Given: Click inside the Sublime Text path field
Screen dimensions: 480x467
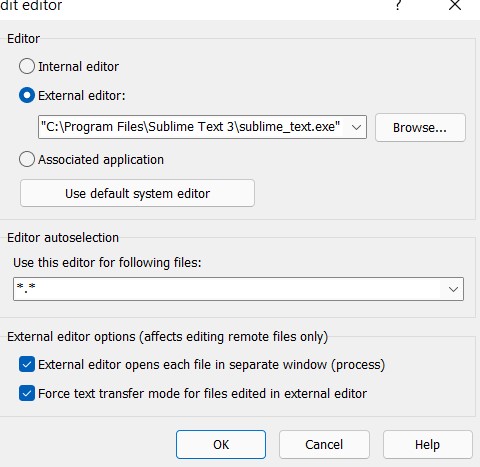Looking at the screenshot, I should [193, 127].
